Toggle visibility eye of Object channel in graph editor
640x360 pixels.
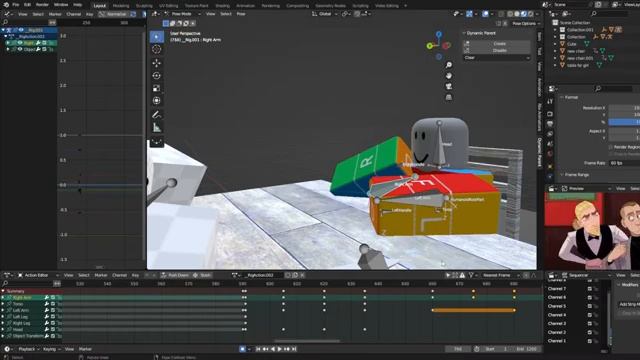tap(20, 49)
